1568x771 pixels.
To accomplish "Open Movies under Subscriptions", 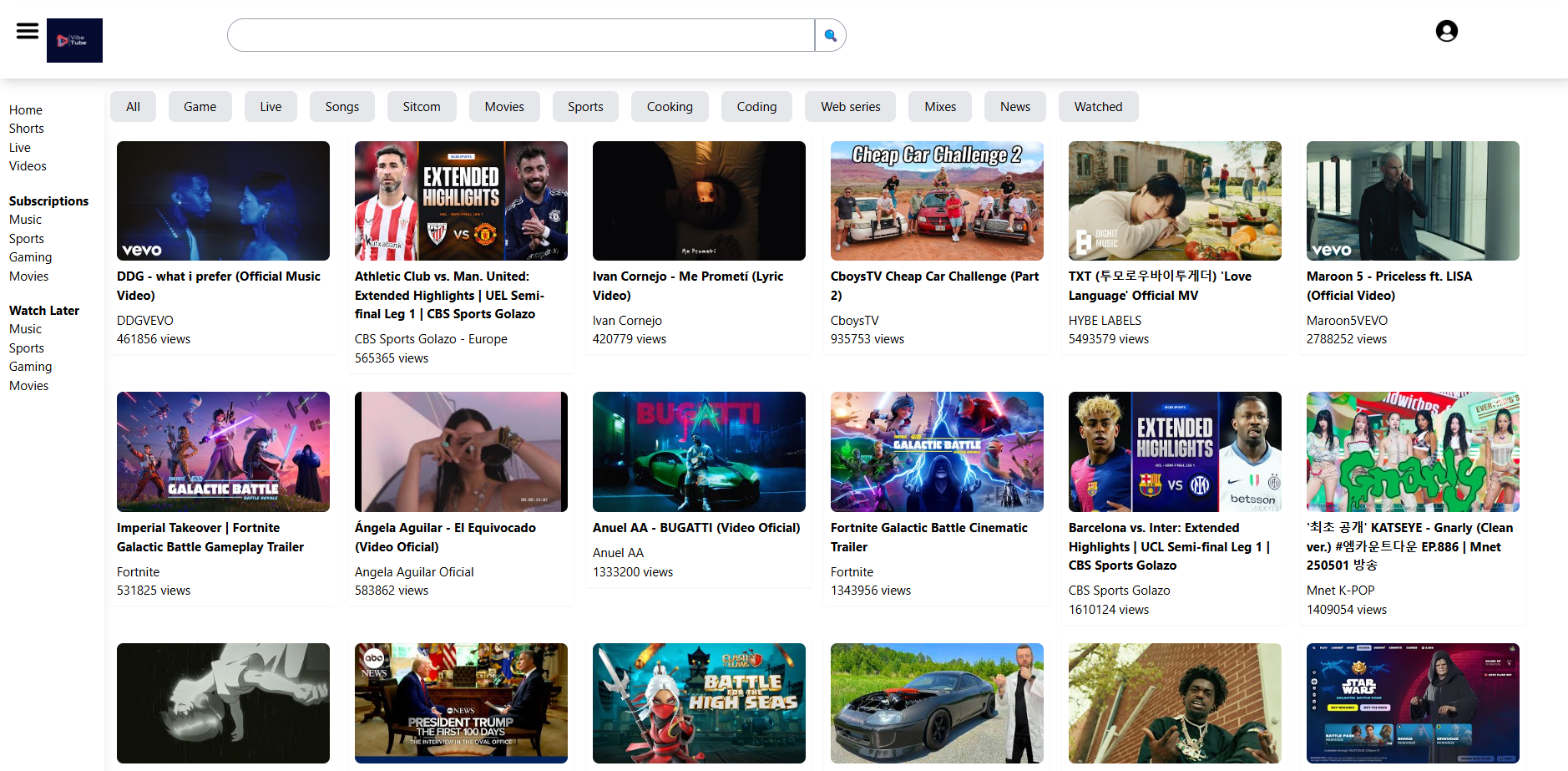I will coord(29,276).
